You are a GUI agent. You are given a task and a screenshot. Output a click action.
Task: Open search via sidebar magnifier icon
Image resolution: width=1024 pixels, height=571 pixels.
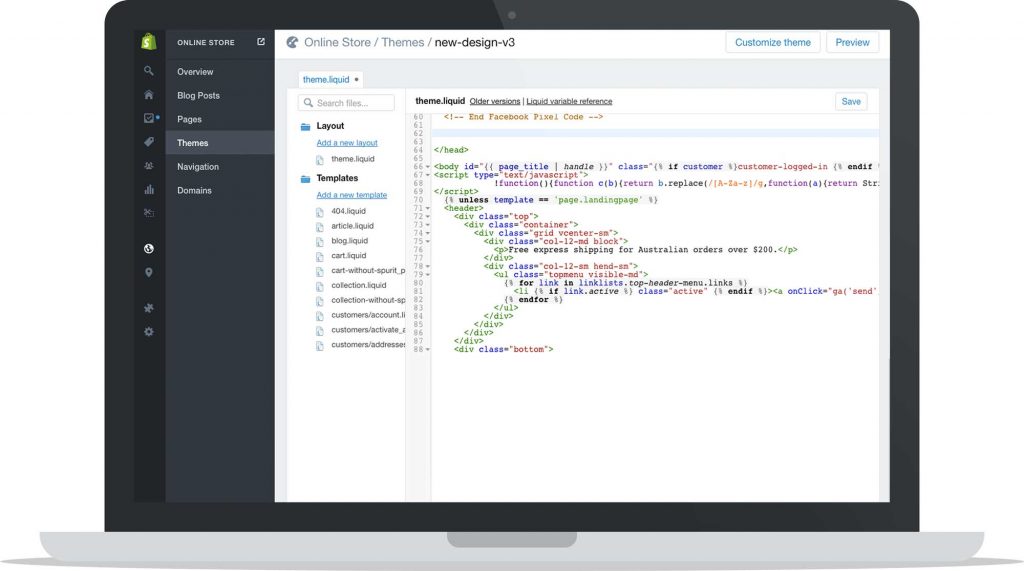pos(149,71)
